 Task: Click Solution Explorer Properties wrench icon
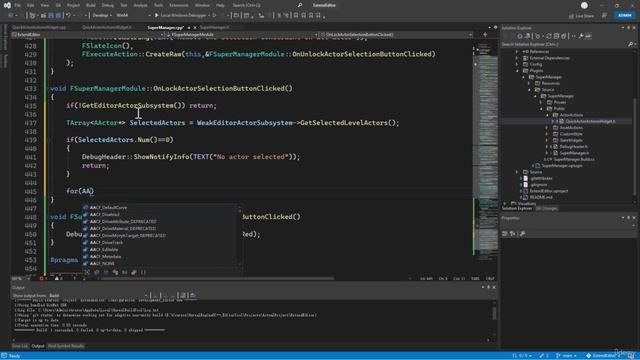(x=581, y=36)
